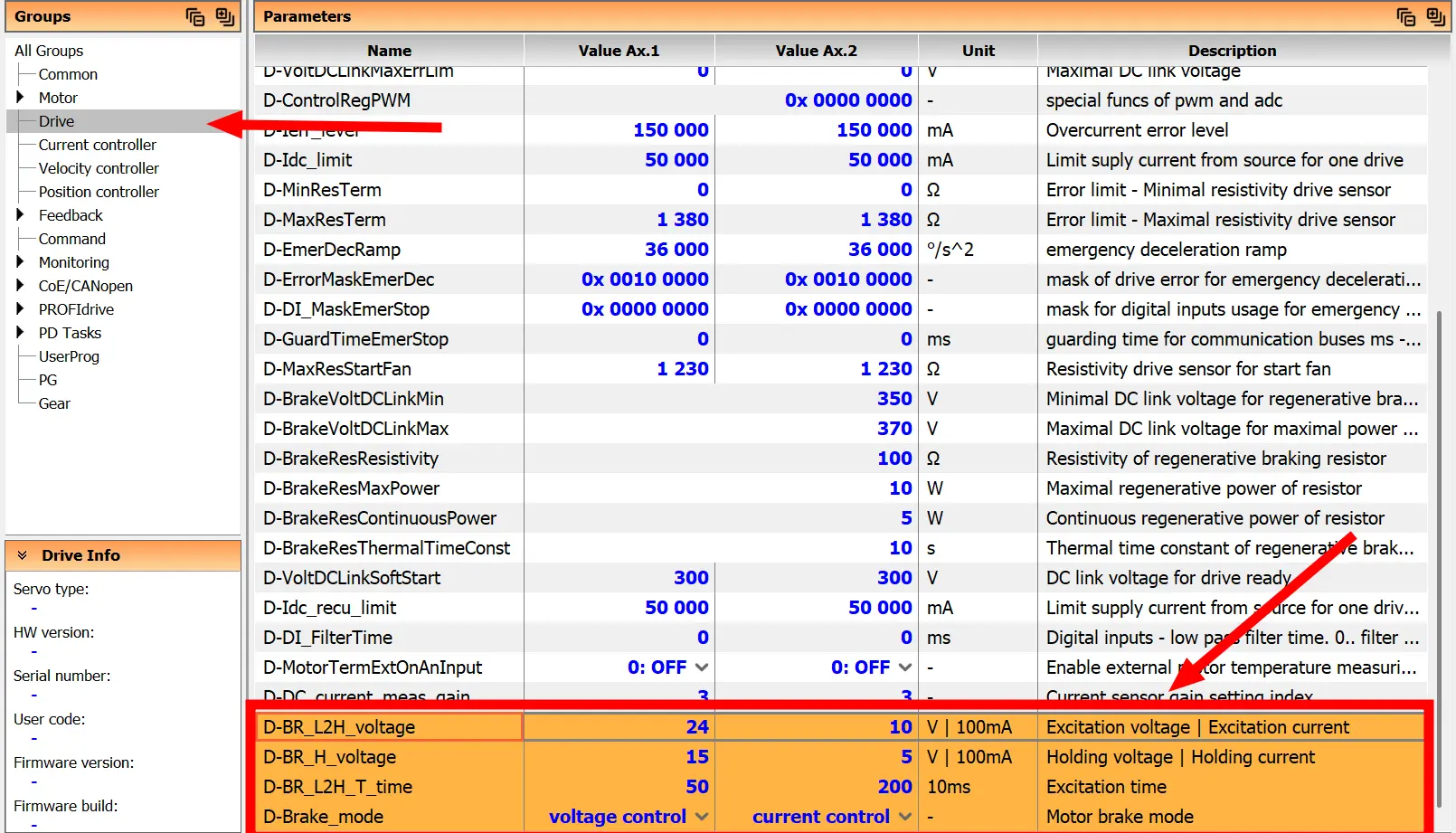Click the Value Ax.2 column header

pos(816,51)
